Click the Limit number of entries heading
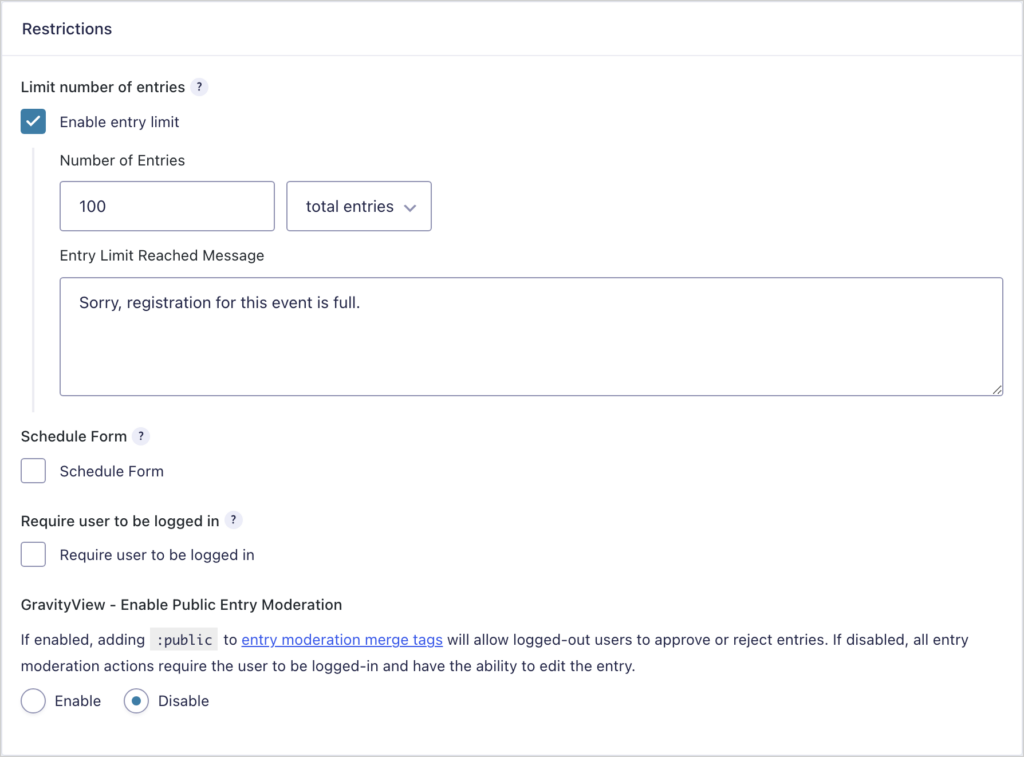Screen dimensions: 1024x757 pyautogui.click(x=103, y=87)
